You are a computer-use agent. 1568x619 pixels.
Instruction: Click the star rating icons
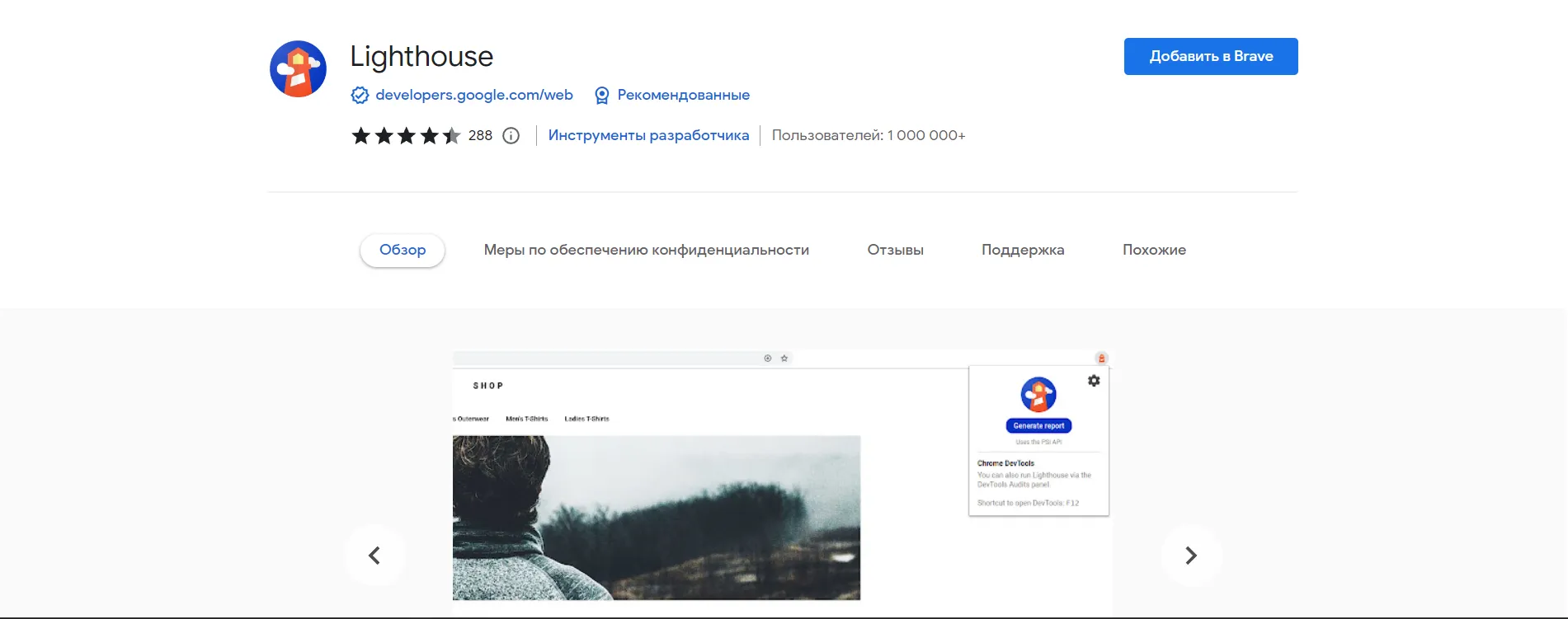click(406, 136)
